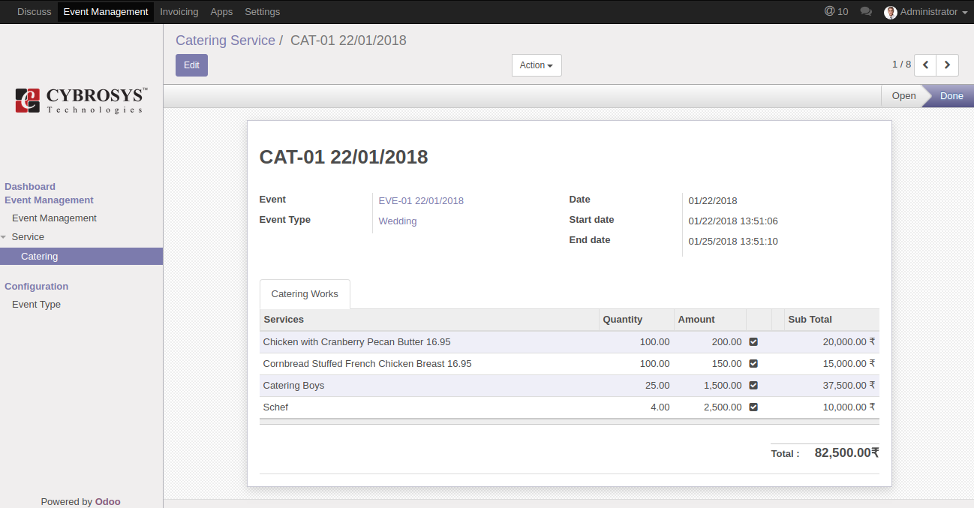974x508 pixels.
Task: Open event link EVE-01 22/01/2018
Action: point(421,201)
